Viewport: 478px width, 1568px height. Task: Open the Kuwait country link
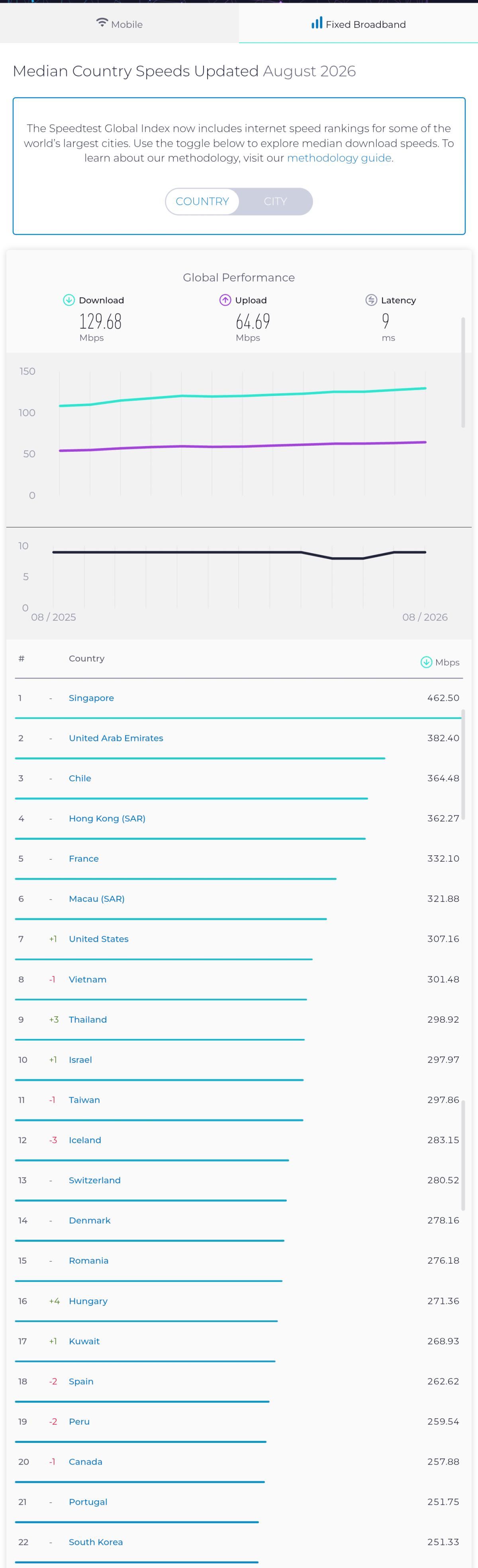84,1342
